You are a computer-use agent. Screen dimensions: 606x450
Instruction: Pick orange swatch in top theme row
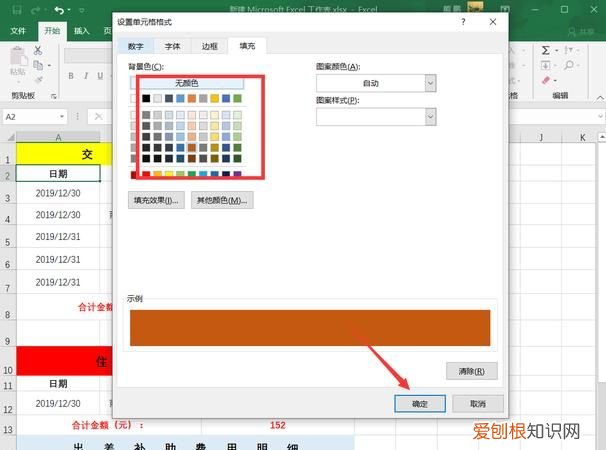[x=192, y=99]
